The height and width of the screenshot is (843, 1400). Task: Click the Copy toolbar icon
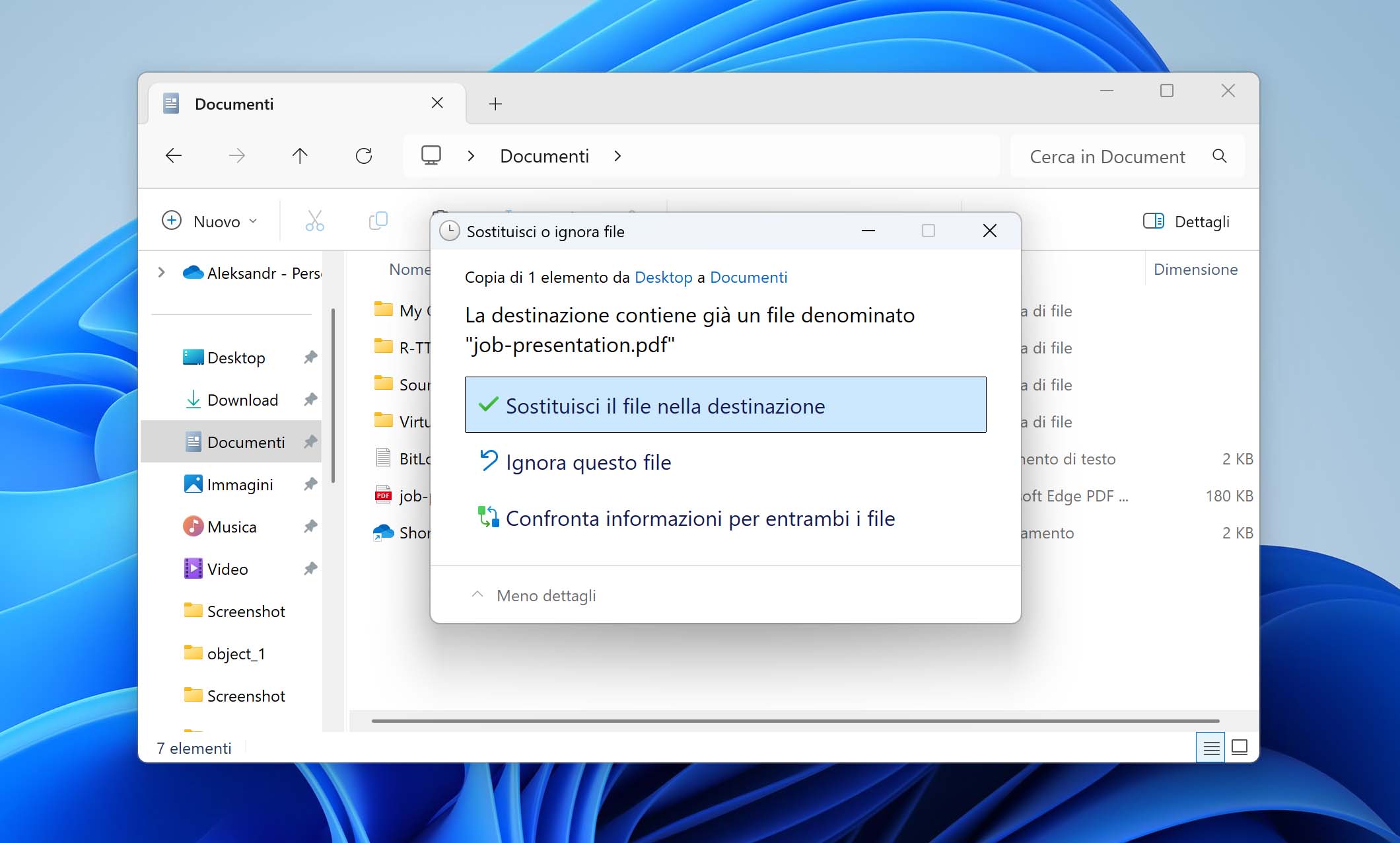[378, 221]
